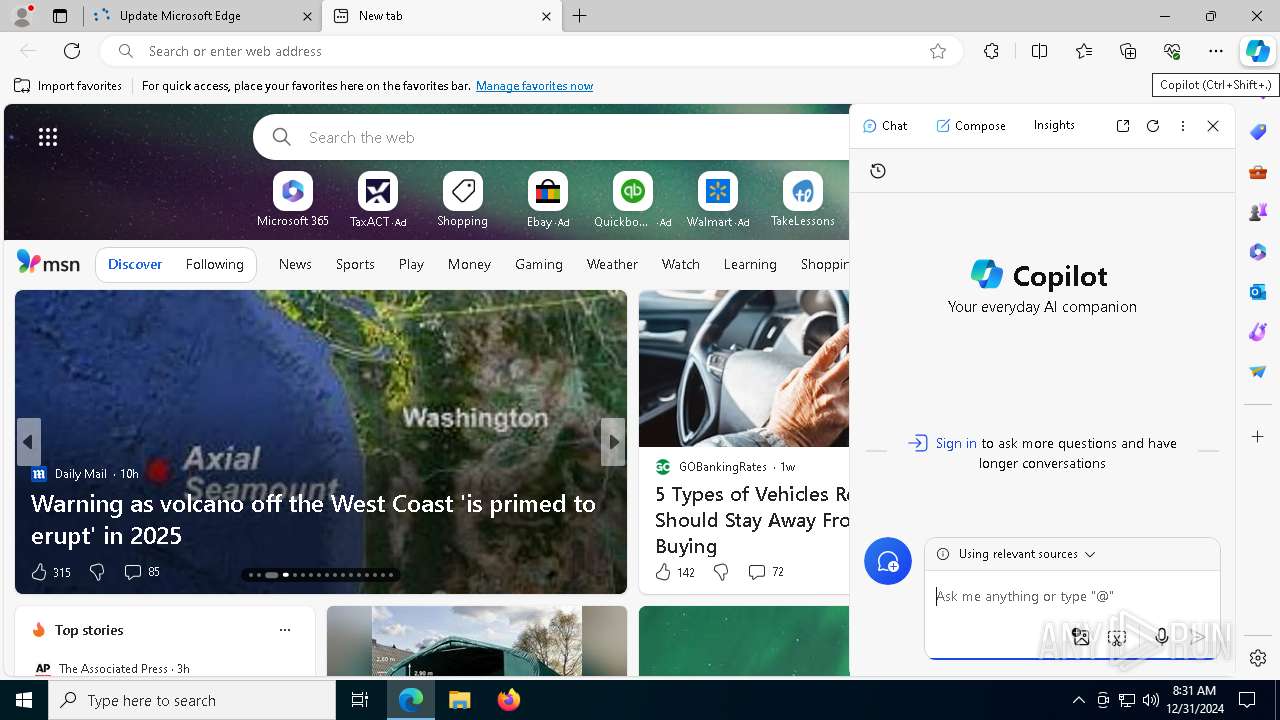1280x720 pixels.
Task: Open Settings and more ellipsis menu
Action: [1216, 51]
